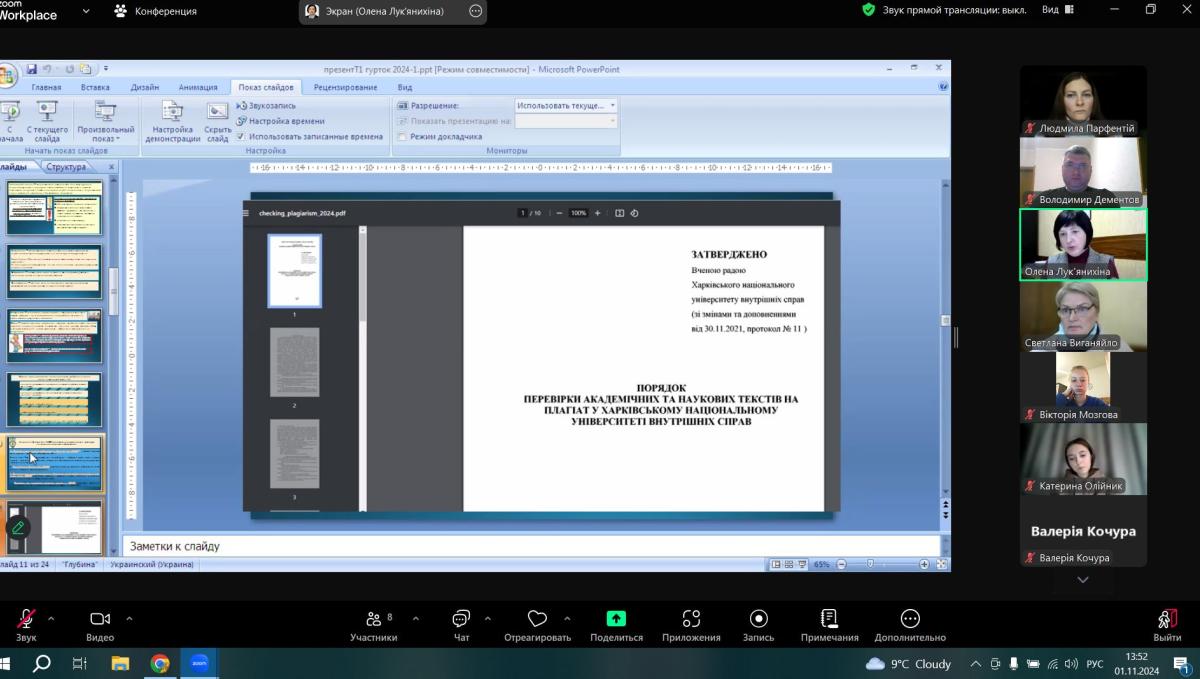
Task: Click the Zoom Share screen icon
Action: pos(616,619)
